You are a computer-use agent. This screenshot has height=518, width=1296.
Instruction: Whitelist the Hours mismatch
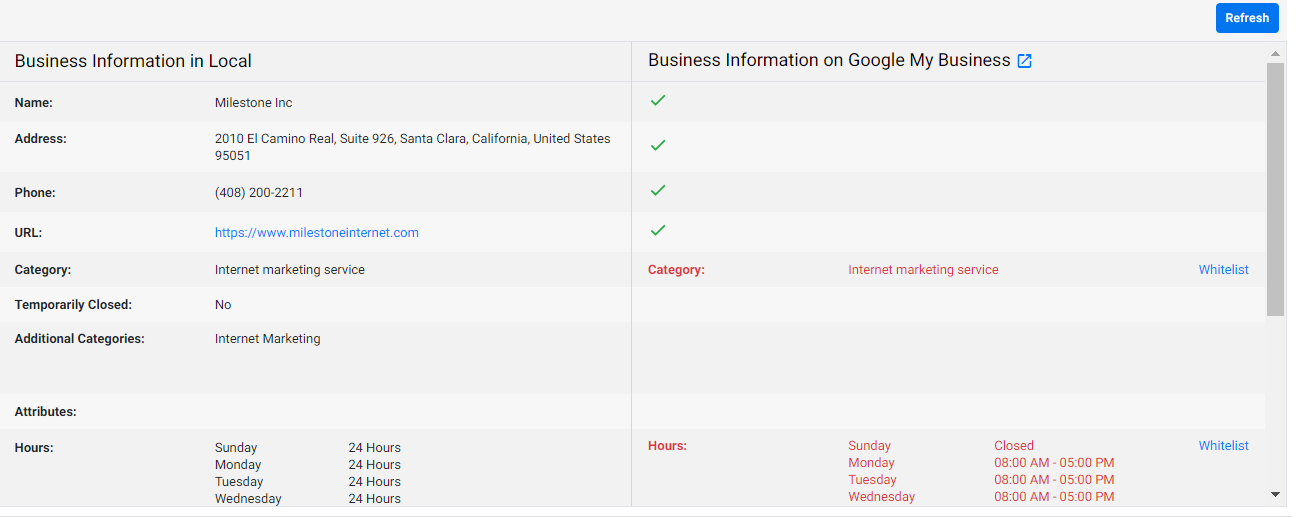[x=1224, y=446]
